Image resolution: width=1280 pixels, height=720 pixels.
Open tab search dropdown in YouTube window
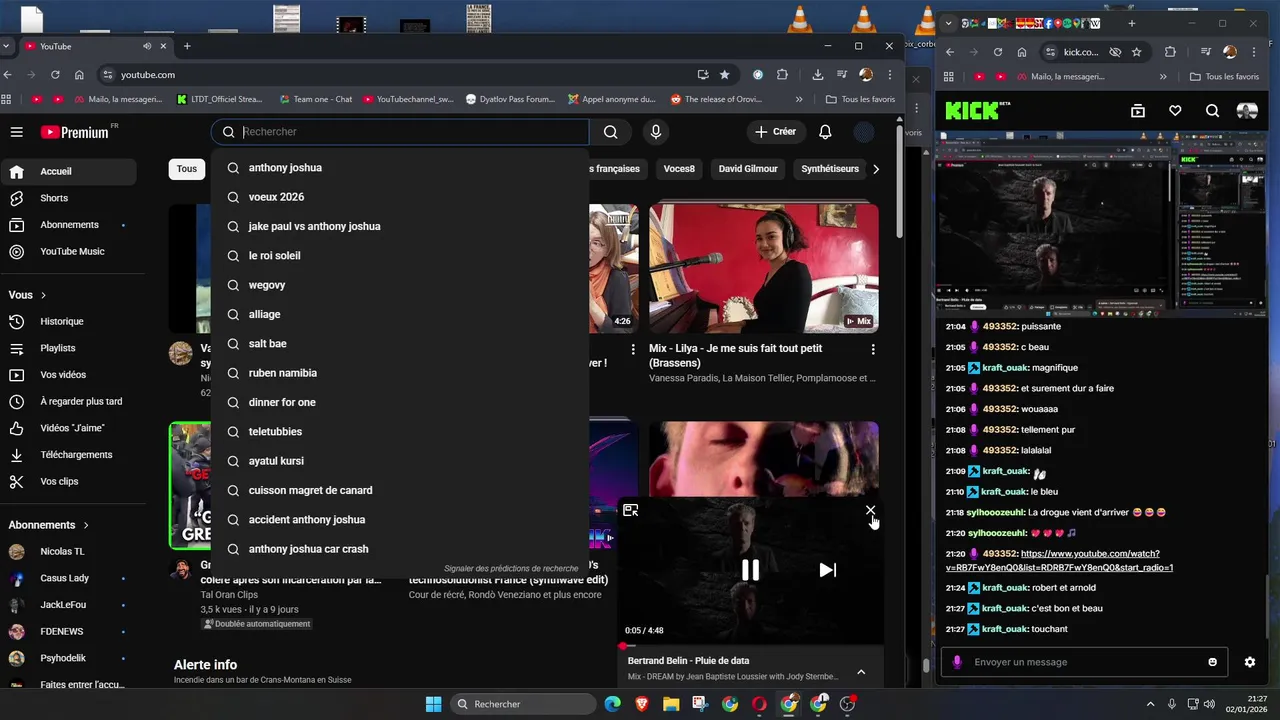pyautogui.click(x=7, y=46)
